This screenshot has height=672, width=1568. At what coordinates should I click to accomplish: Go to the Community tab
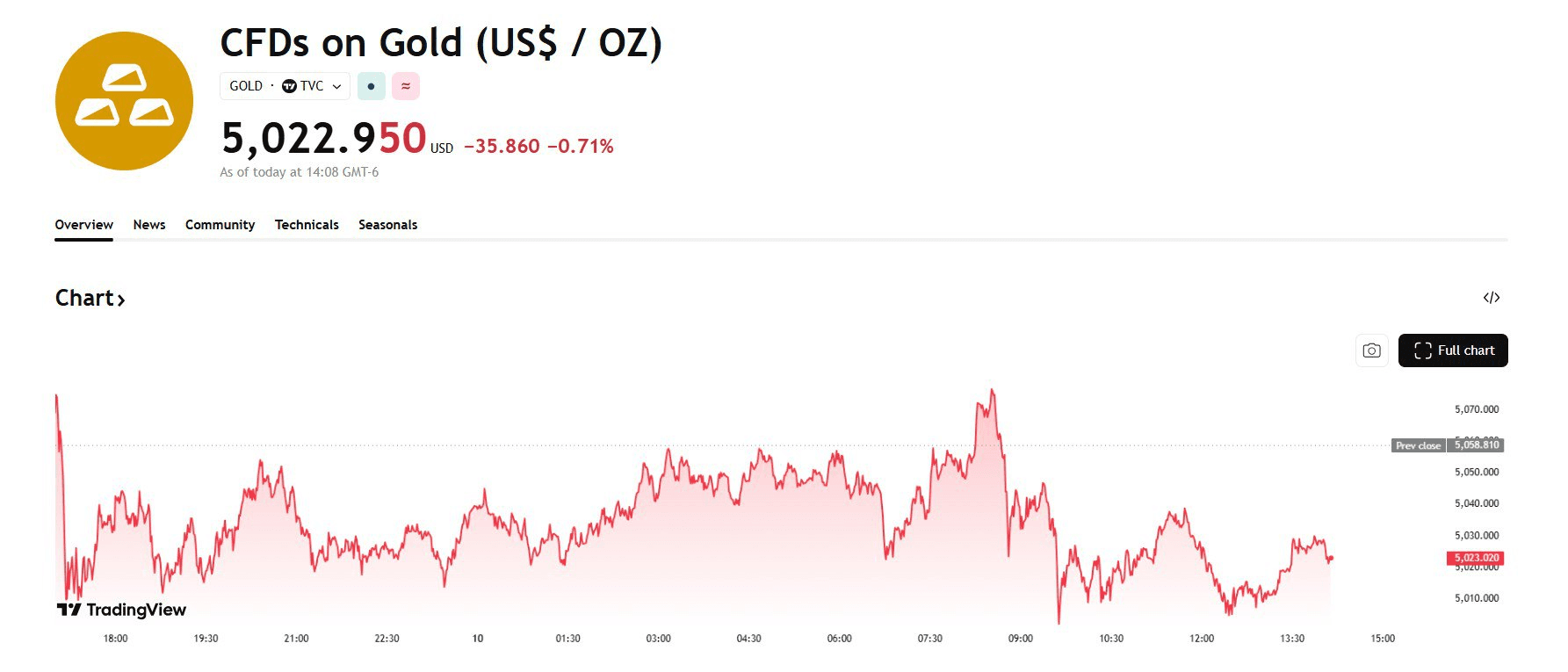click(220, 225)
